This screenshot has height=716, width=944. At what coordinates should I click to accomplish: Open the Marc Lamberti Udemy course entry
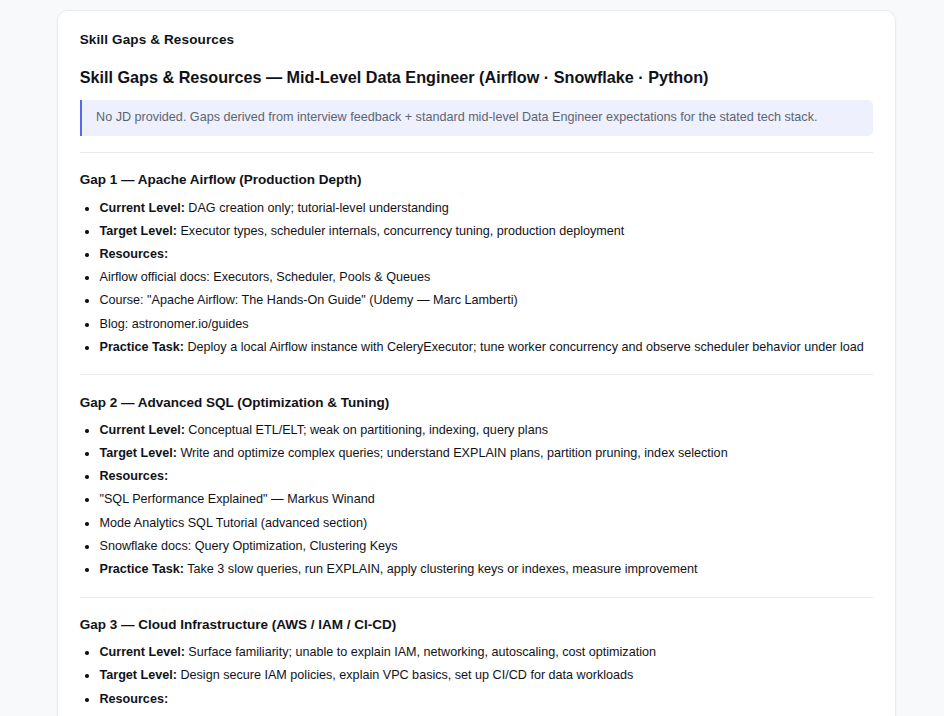pos(308,300)
